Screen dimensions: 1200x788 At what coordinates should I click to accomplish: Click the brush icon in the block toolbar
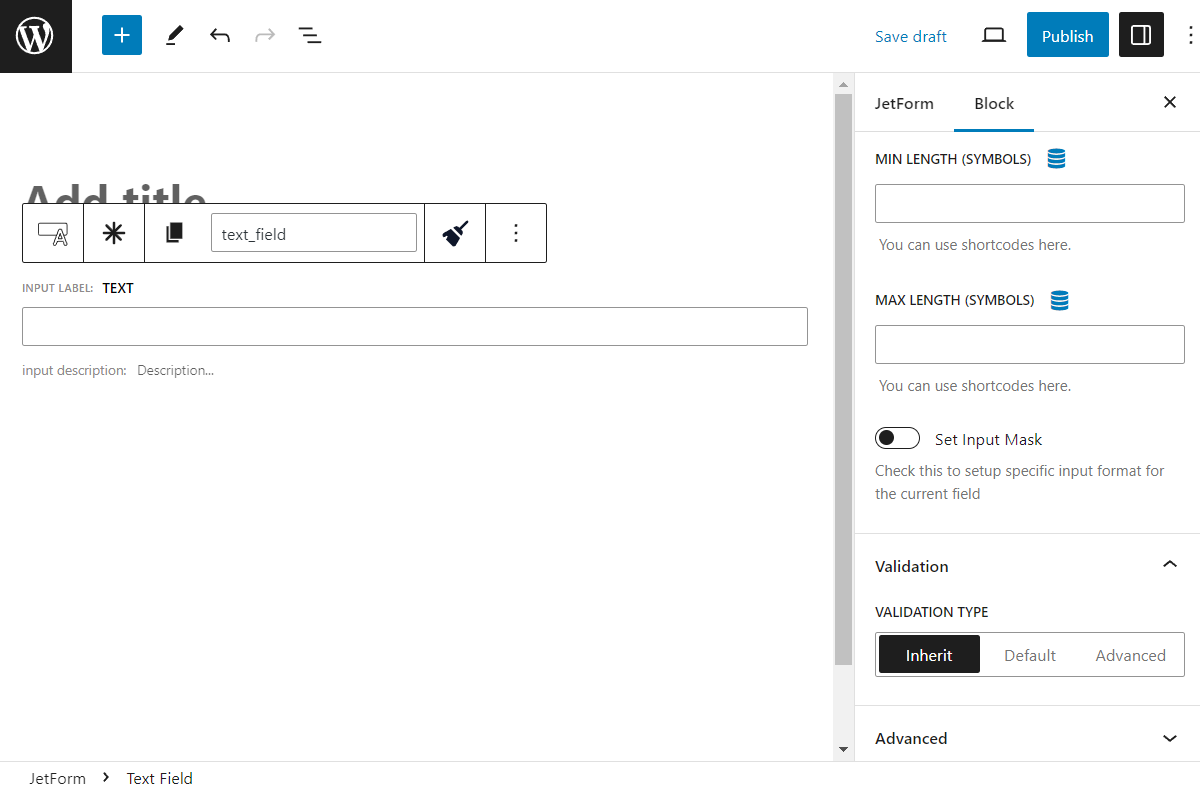pyautogui.click(x=455, y=232)
